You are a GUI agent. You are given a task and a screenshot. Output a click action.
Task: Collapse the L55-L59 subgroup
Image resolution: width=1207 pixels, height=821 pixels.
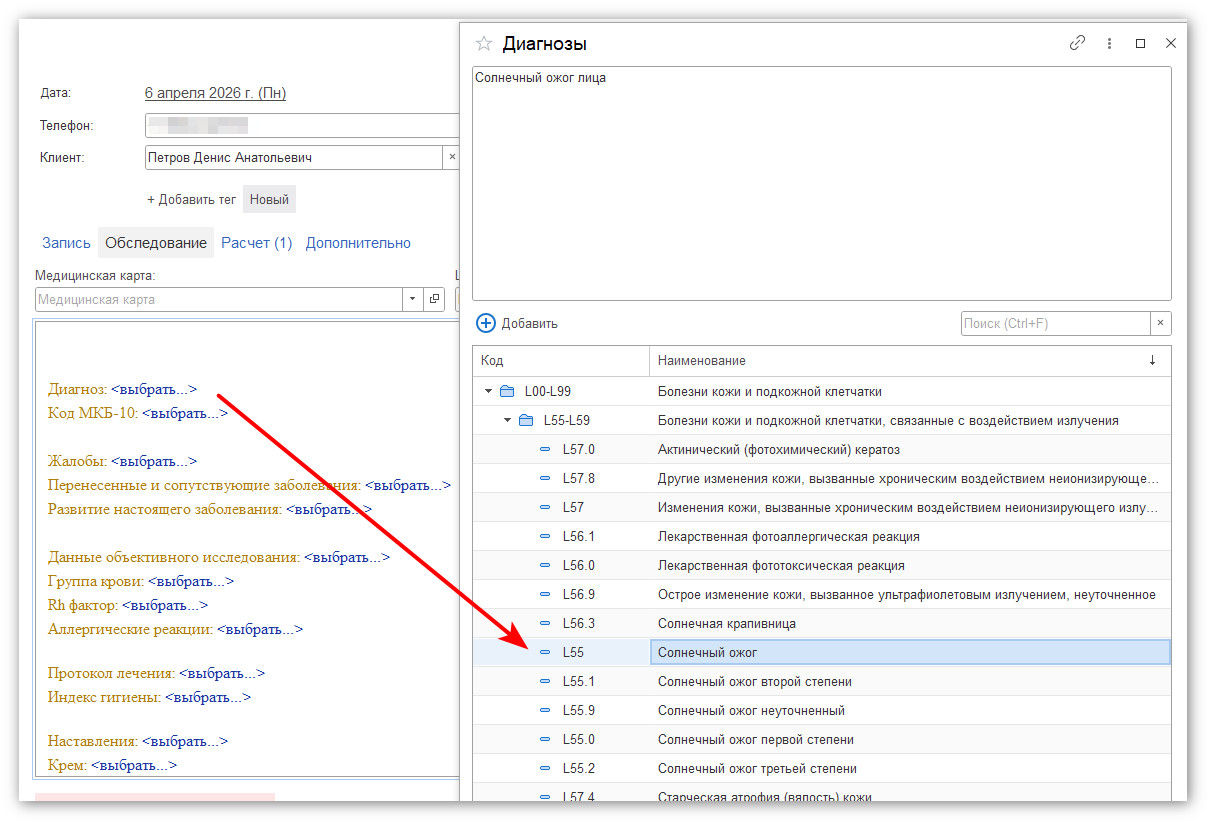(x=507, y=420)
